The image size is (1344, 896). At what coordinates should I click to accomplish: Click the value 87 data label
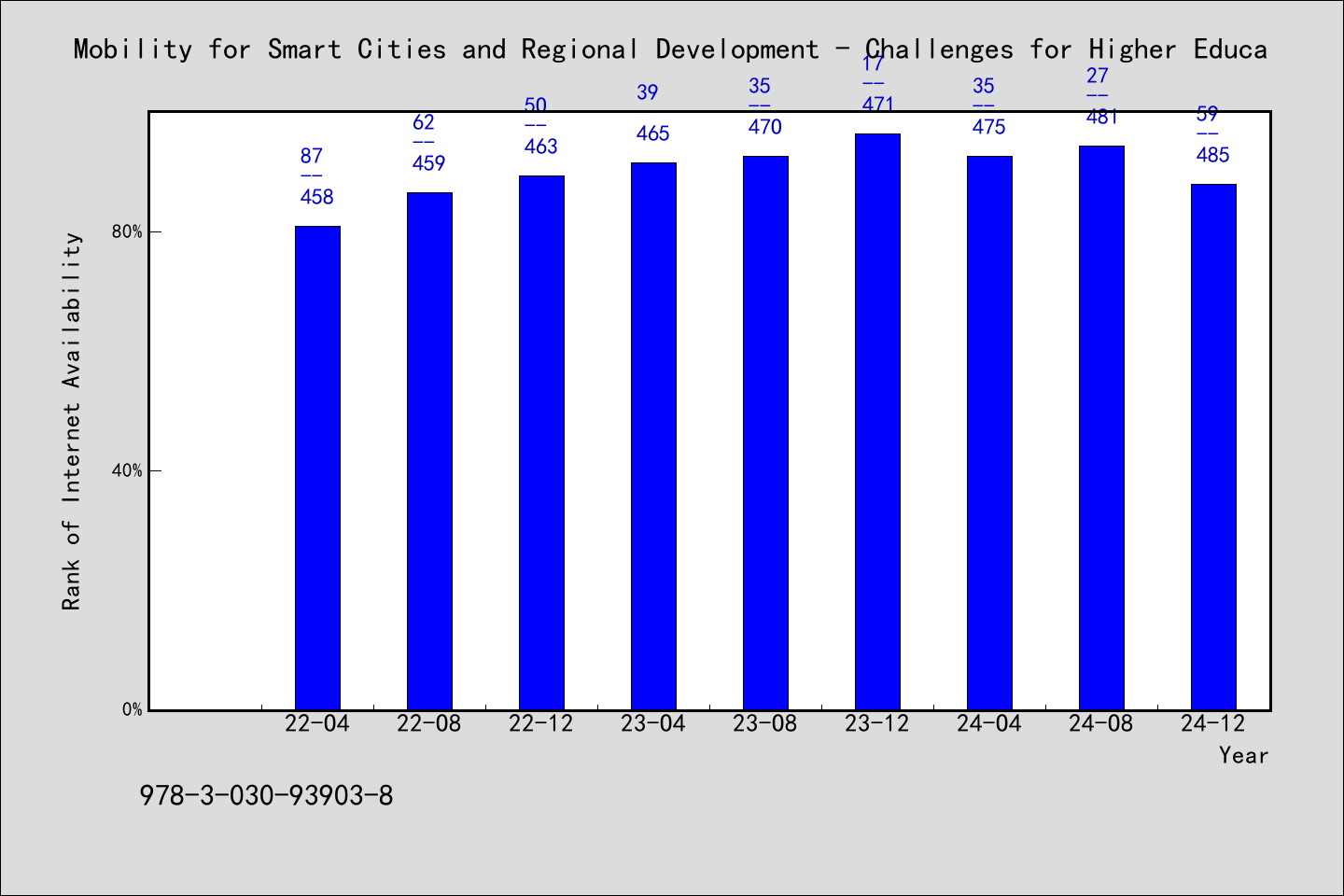coord(312,156)
